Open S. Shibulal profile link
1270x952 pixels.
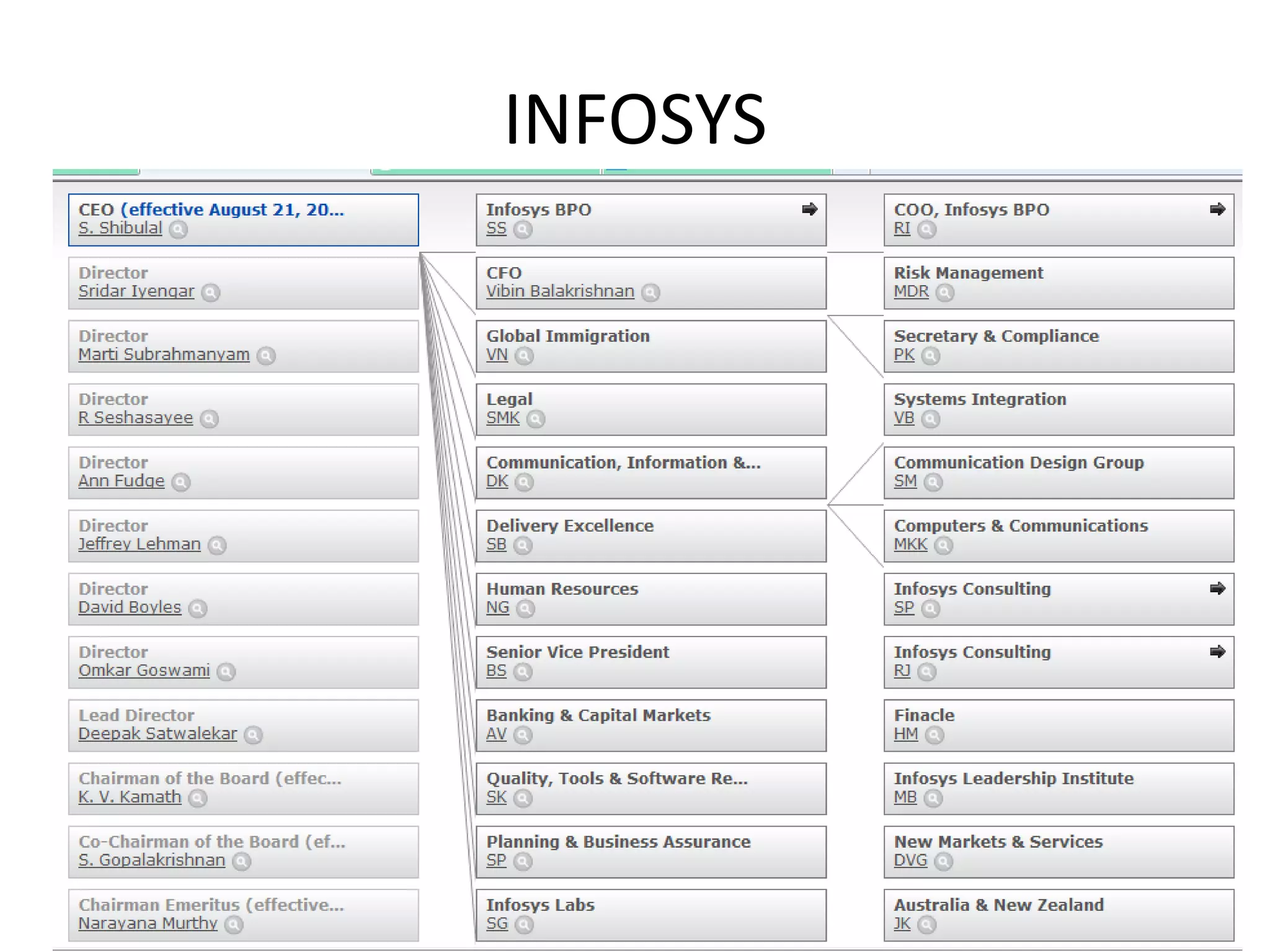click(x=120, y=228)
